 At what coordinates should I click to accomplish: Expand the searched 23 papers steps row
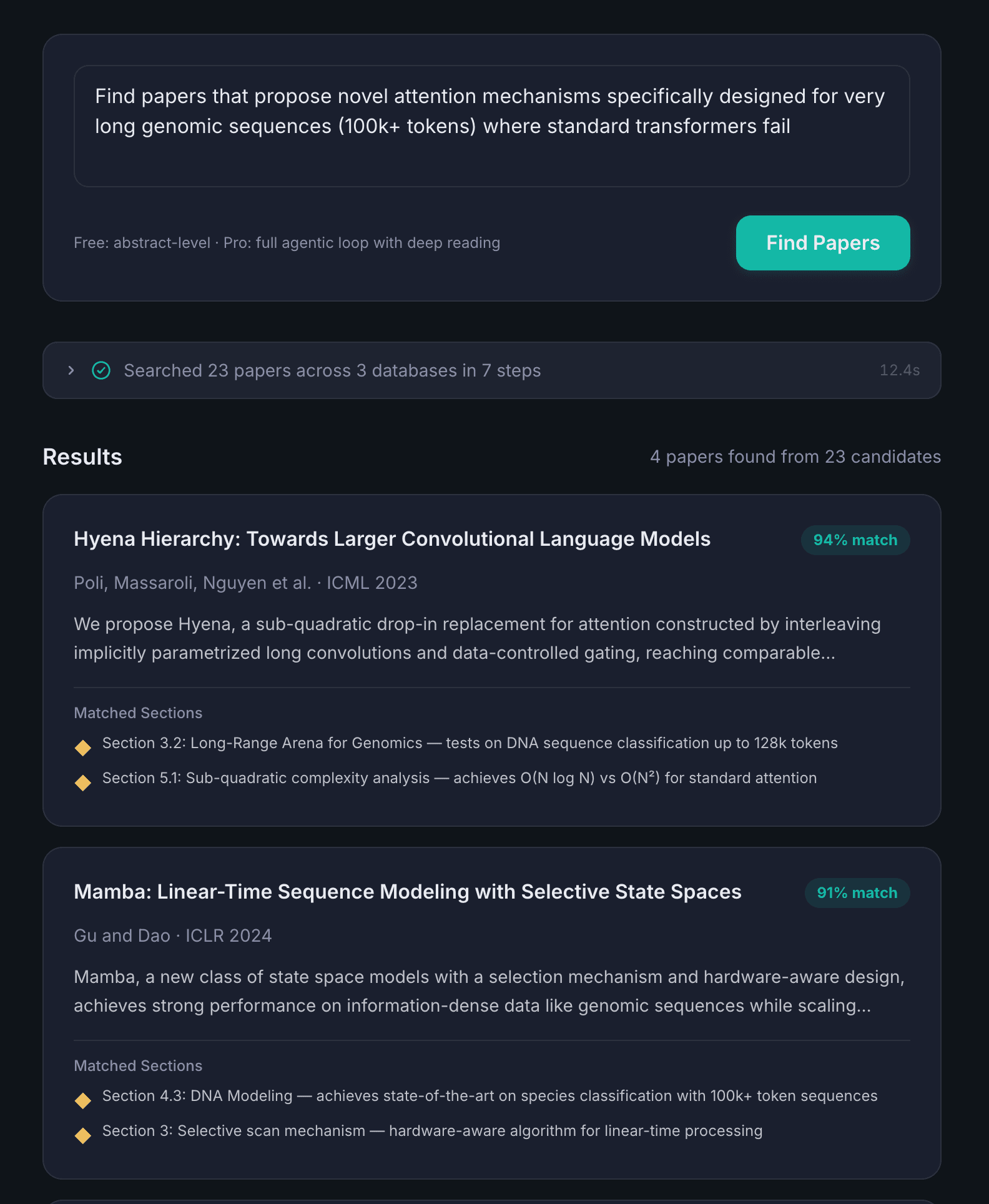pos(71,370)
